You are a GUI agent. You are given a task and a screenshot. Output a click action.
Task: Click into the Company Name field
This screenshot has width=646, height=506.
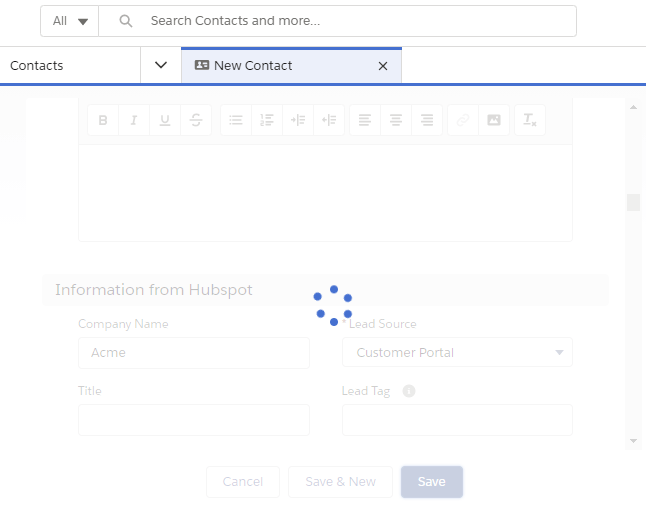click(x=194, y=352)
